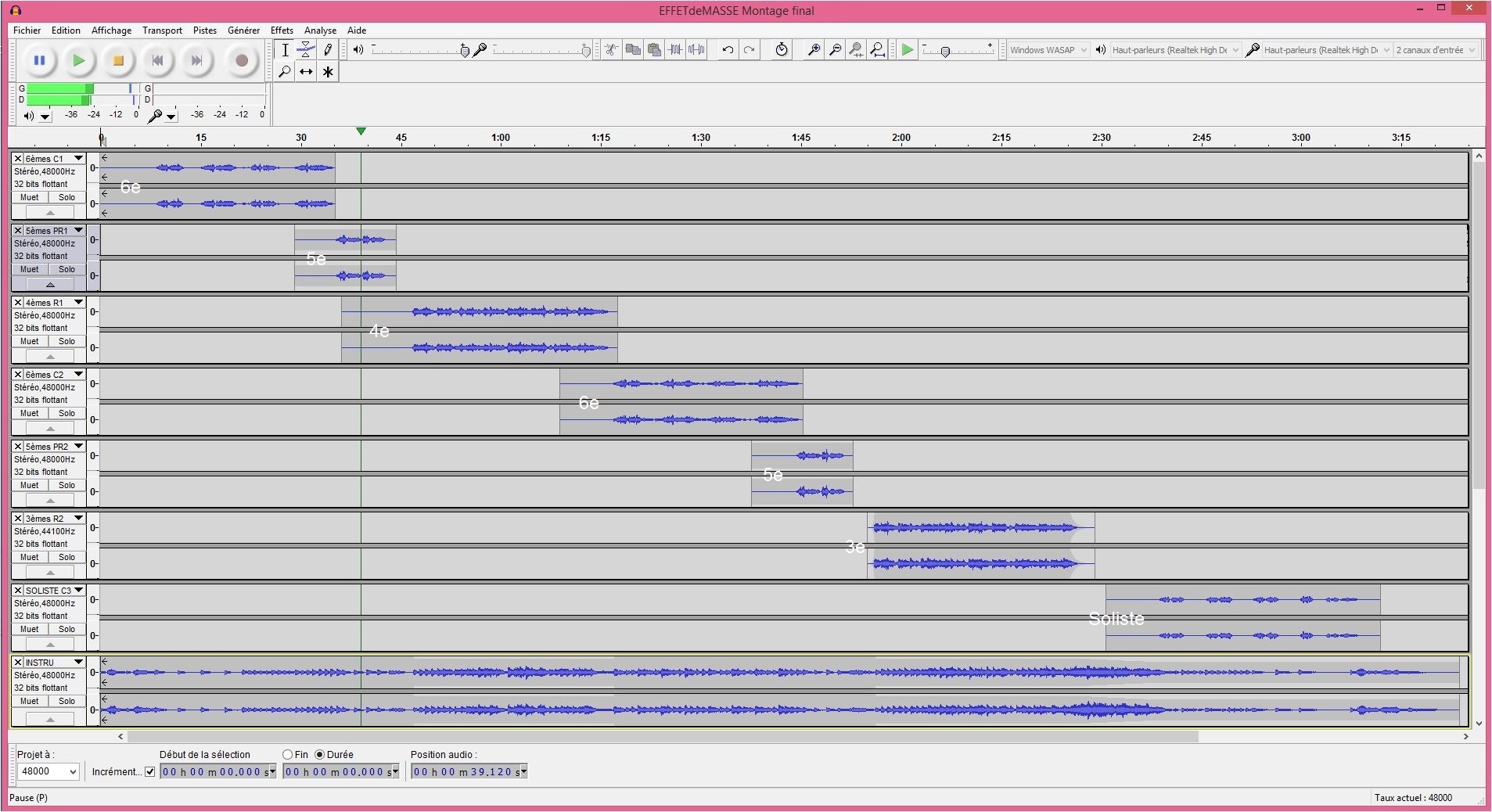Mute the 6èmes C2 track
The height and width of the screenshot is (812, 1492).
30,414
